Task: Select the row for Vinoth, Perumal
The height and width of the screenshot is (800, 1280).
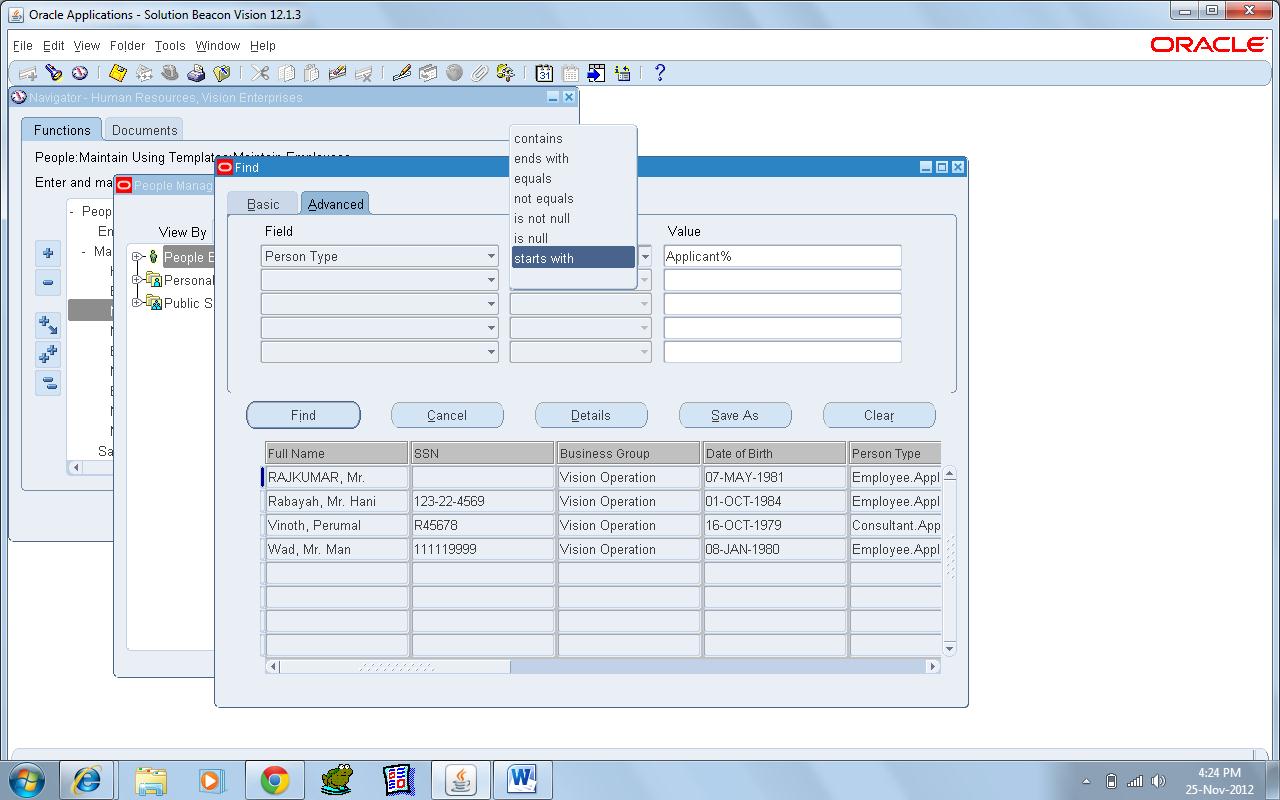Action: coord(335,525)
